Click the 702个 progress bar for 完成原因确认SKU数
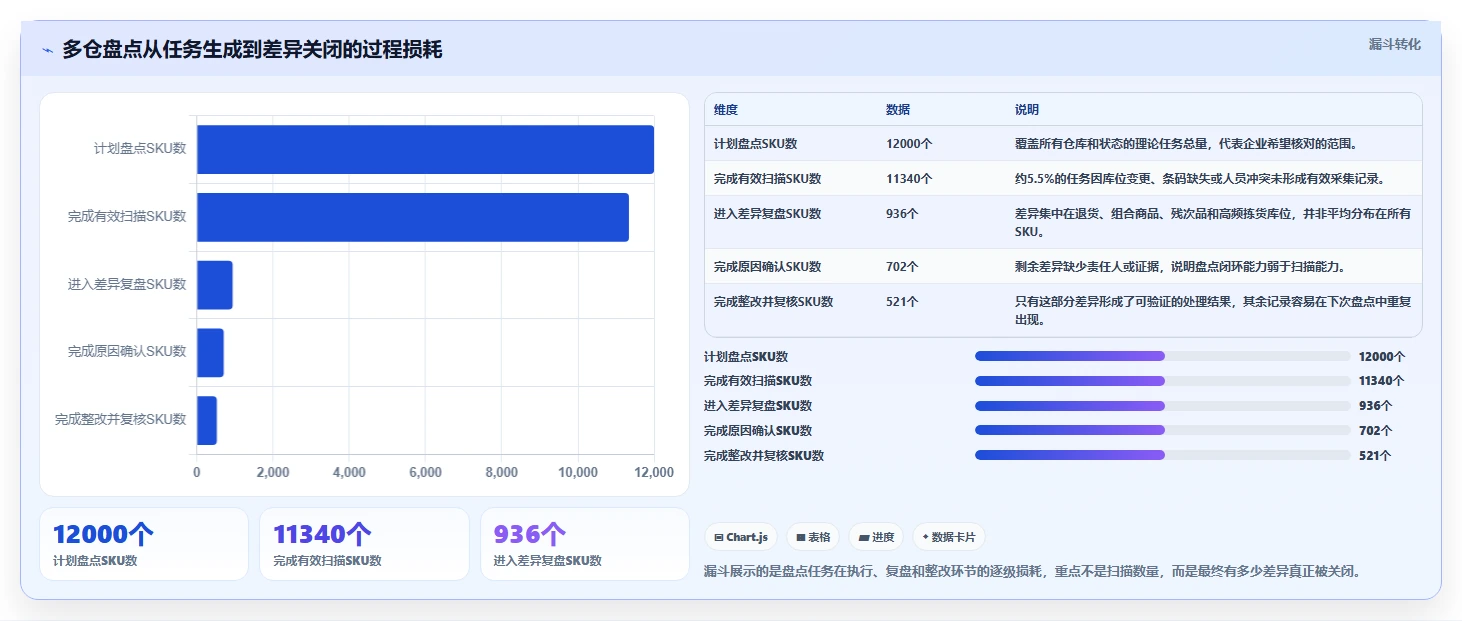Viewport: 1462px width, 621px height. pyautogui.click(x=1163, y=430)
